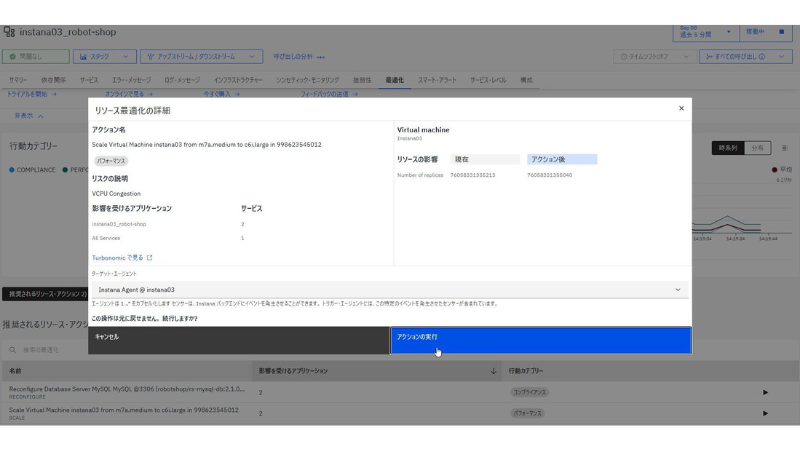Screen dimensions: 800x450
Task: Click the トライアルを開始 link
Action: [32, 94]
